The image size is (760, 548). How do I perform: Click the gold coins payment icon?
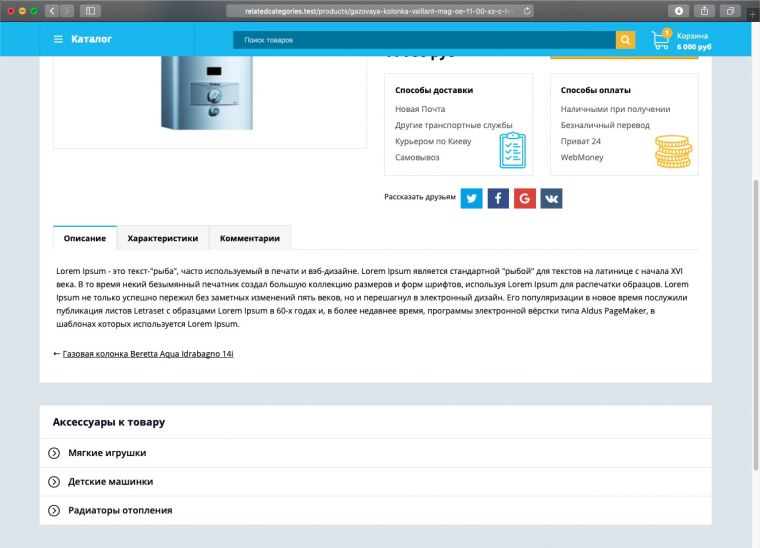click(x=673, y=152)
